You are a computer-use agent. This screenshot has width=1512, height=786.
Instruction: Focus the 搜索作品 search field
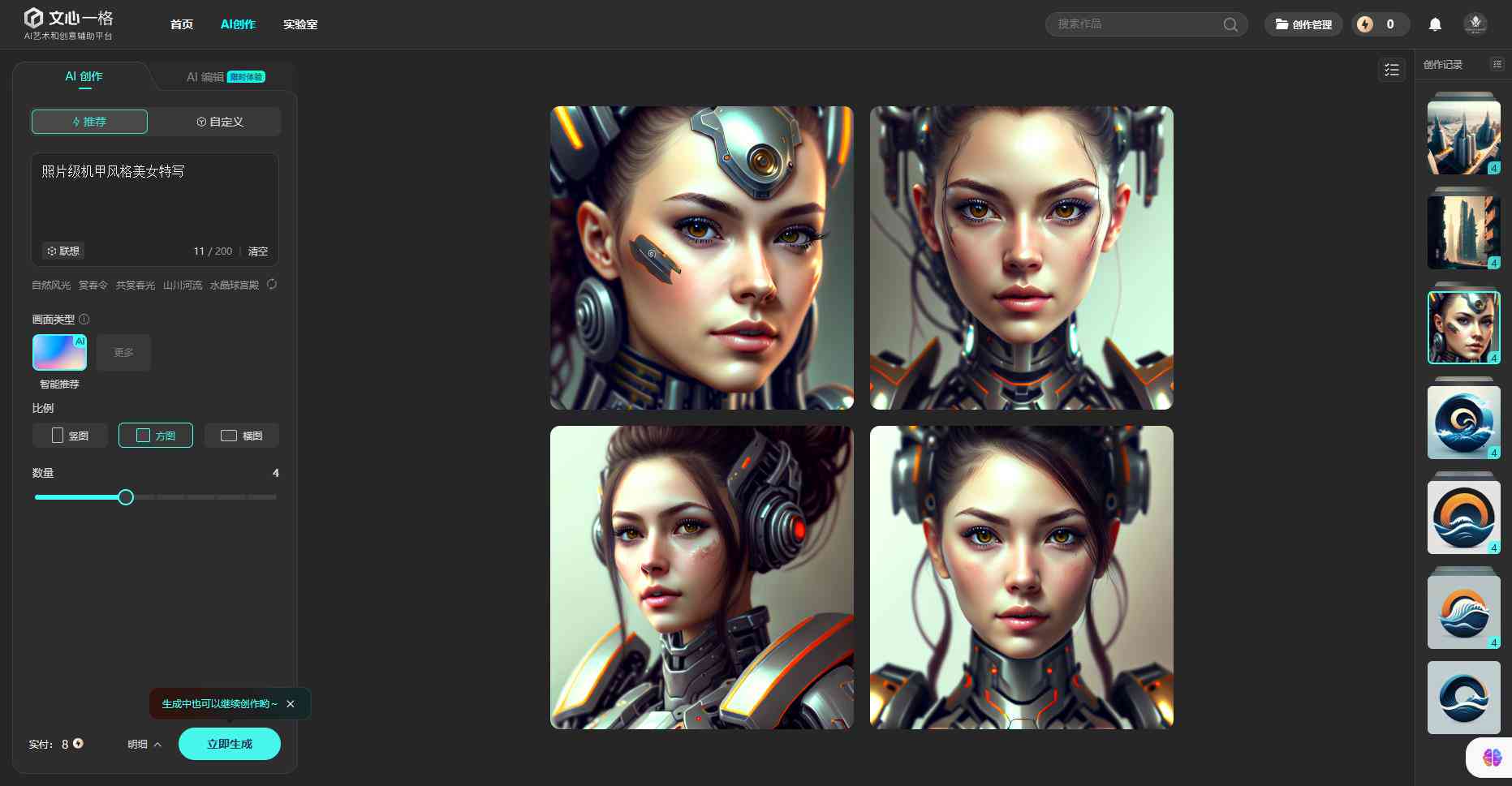coord(1146,24)
